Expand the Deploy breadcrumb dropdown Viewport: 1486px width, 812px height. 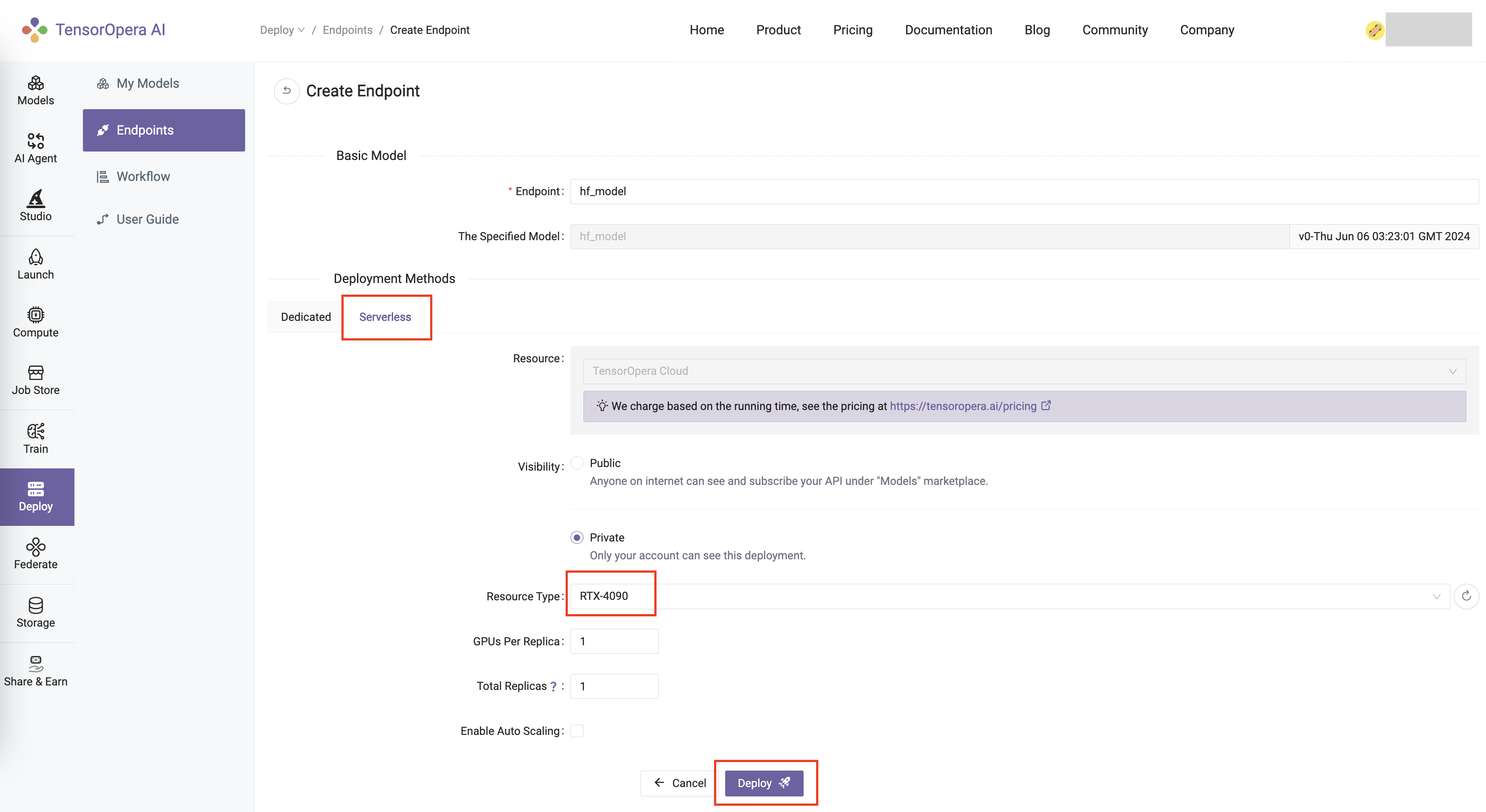point(282,30)
